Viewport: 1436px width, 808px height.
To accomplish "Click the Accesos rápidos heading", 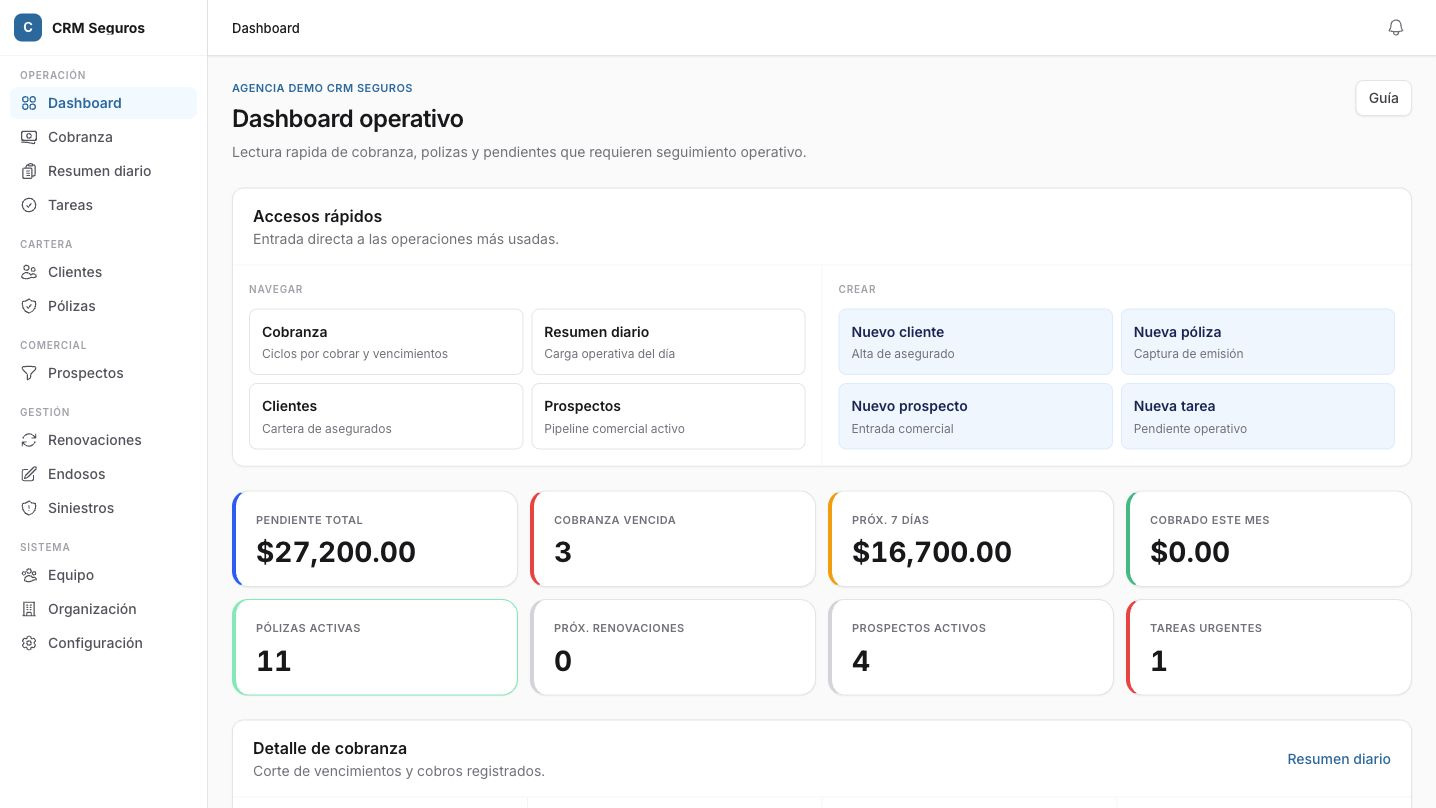I will click(x=317, y=216).
